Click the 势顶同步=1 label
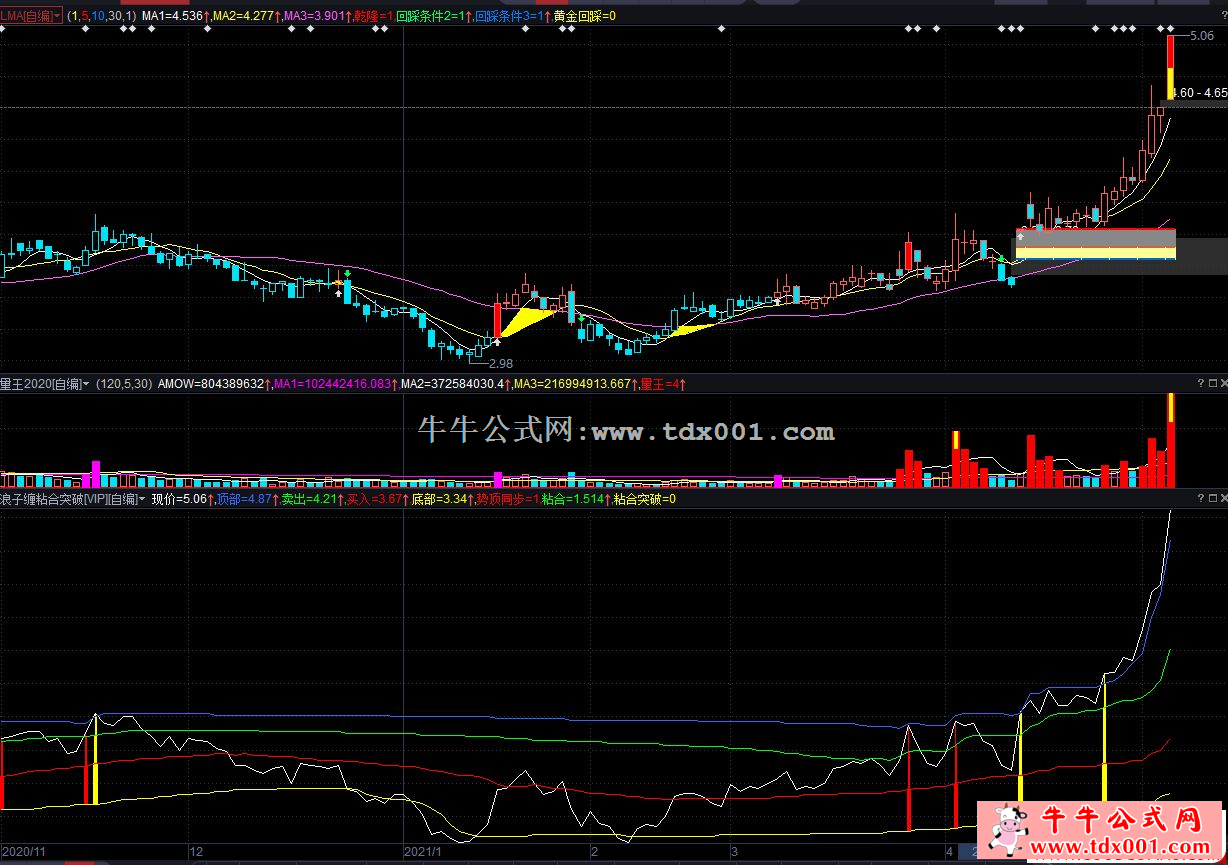Viewport: 1228px width, 865px height. tap(507, 498)
